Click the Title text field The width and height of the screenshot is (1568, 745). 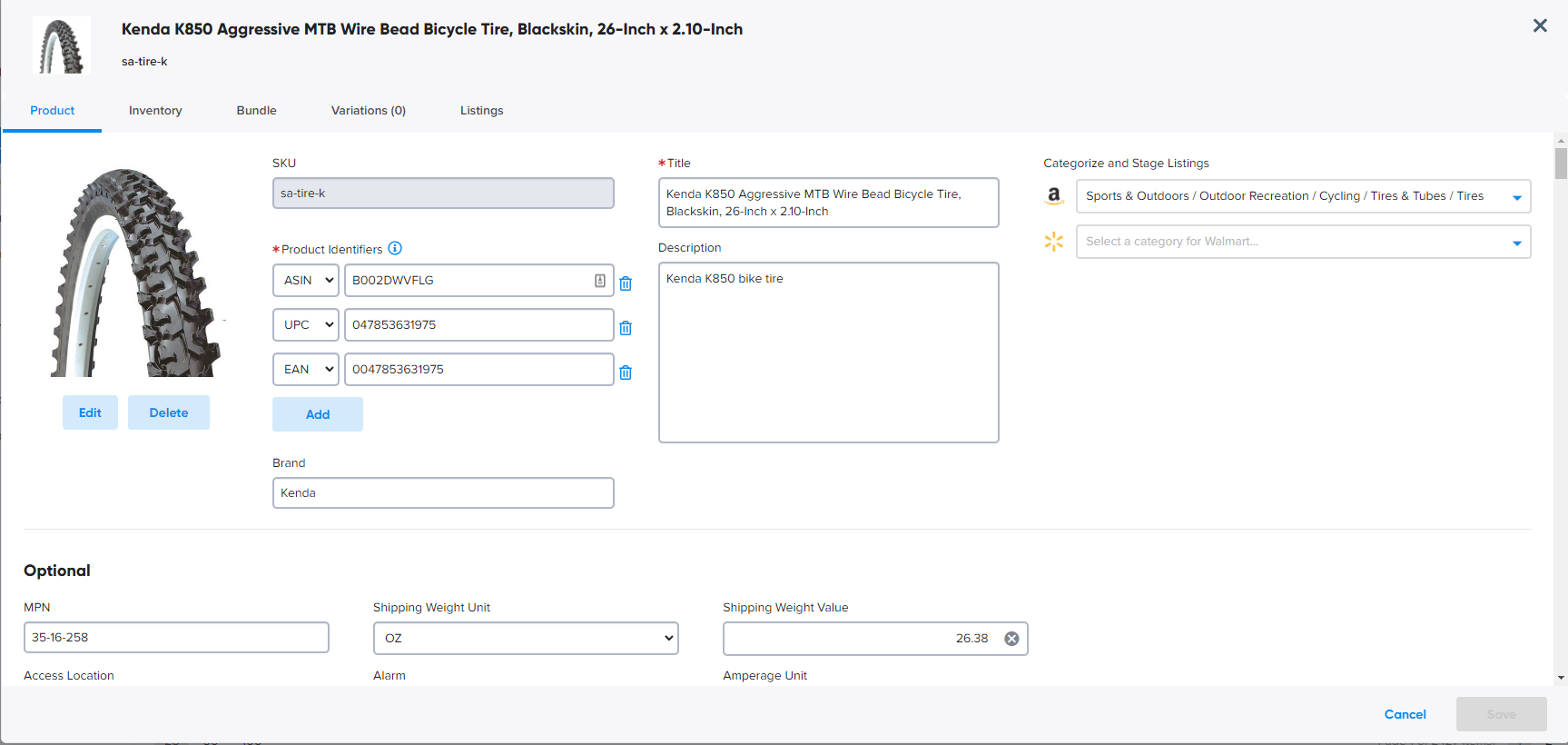point(829,203)
